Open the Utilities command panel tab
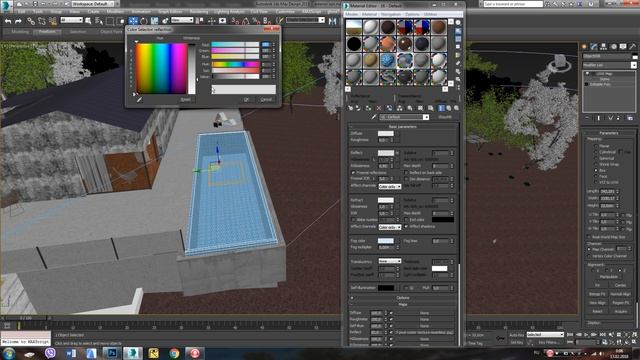Viewport: 640px width, 360px height. [x=633, y=47]
